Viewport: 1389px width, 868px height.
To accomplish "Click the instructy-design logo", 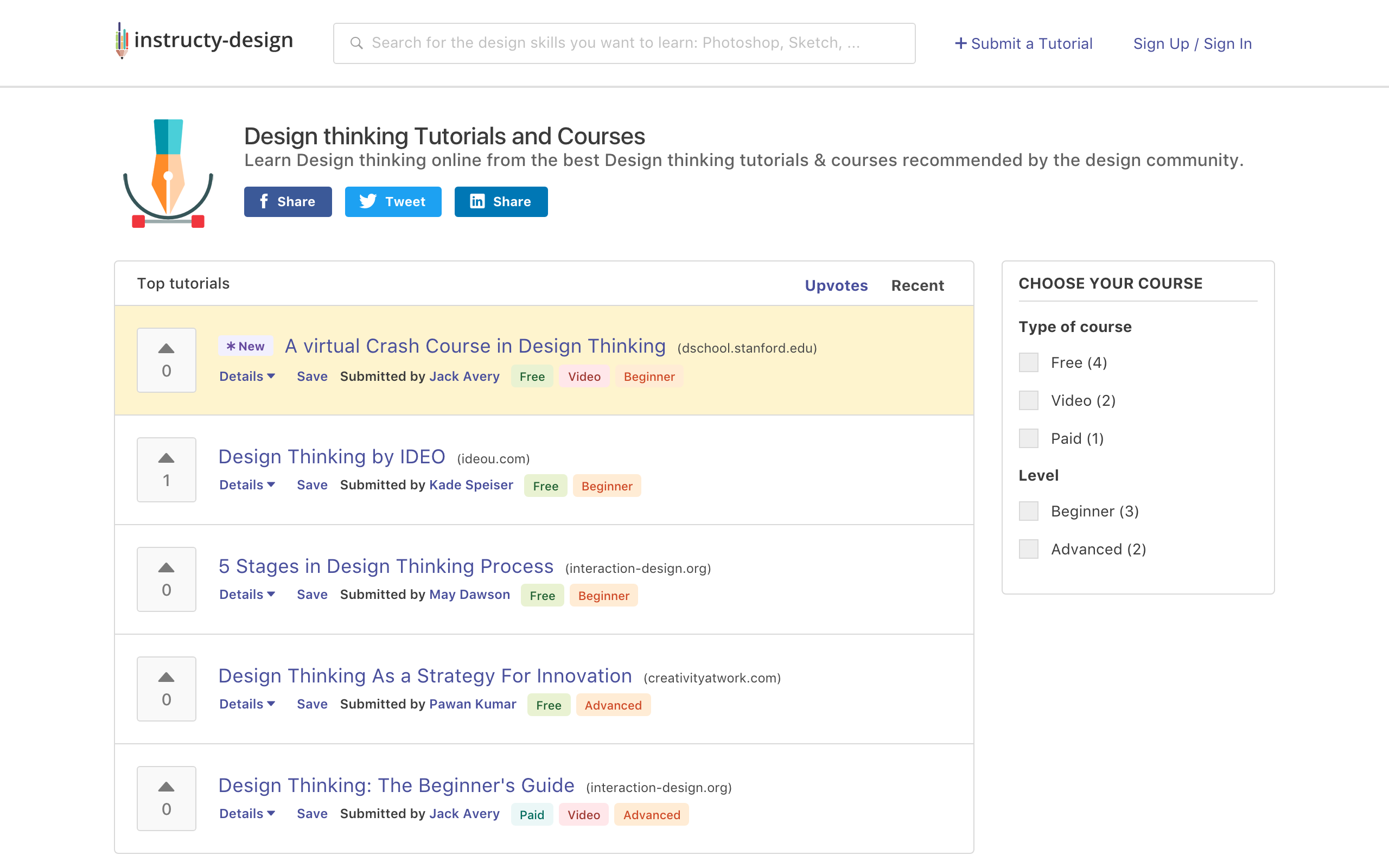I will [203, 40].
